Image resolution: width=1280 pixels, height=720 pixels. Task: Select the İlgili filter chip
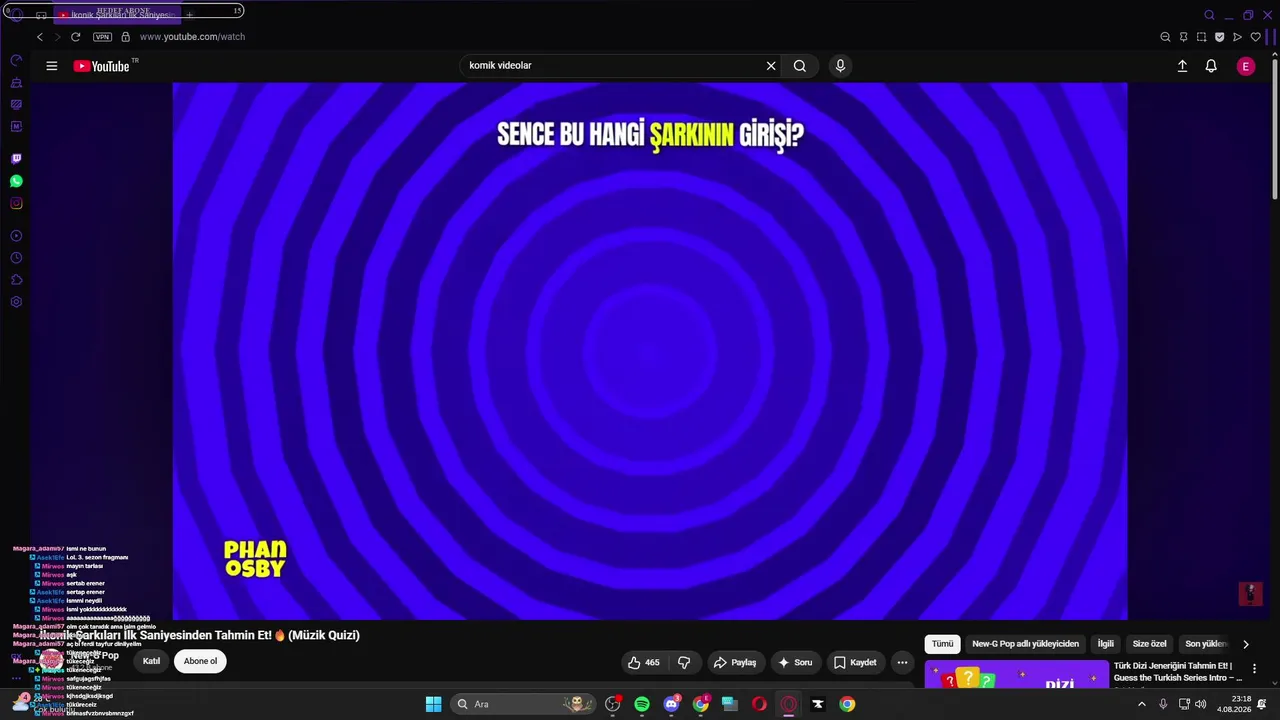click(1106, 644)
